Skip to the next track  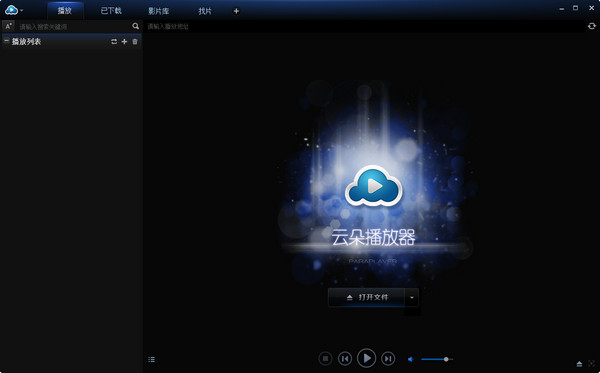pos(388,358)
